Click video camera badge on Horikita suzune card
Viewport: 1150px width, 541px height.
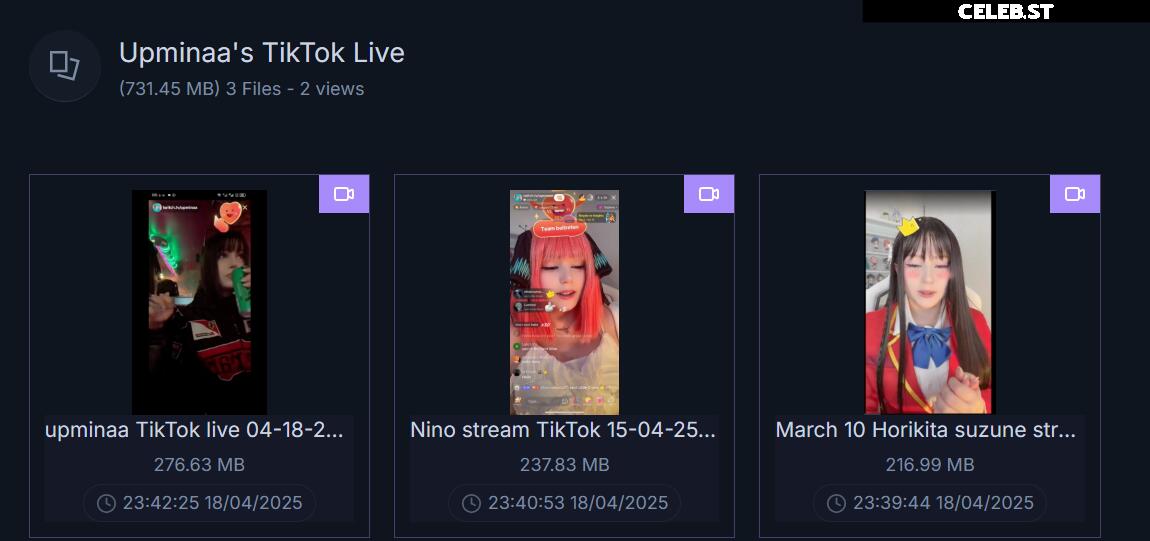1075,194
